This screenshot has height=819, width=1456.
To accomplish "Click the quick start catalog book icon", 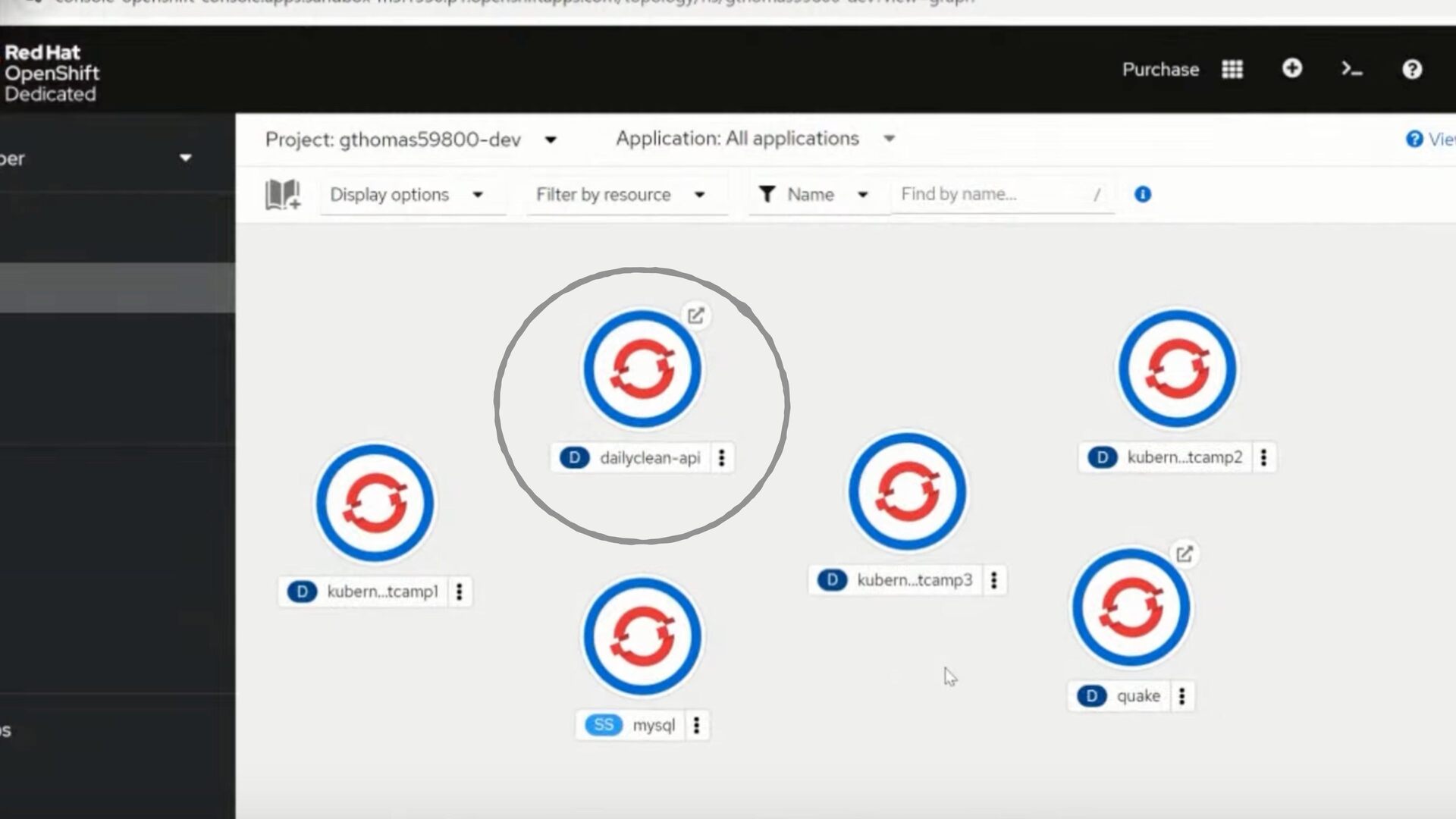I will 283,194.
